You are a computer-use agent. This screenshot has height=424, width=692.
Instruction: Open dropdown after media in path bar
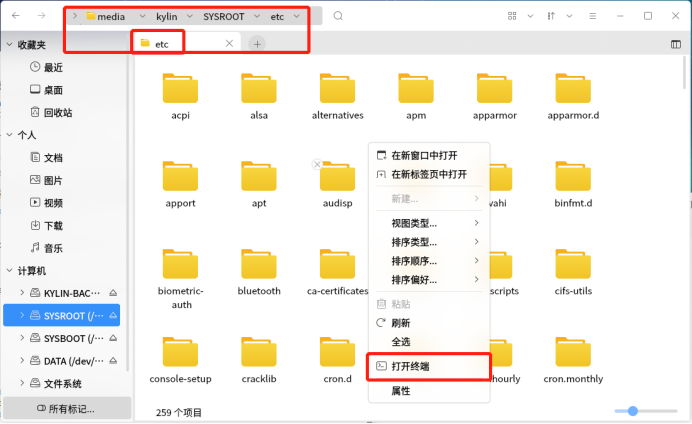pos(142,16)
